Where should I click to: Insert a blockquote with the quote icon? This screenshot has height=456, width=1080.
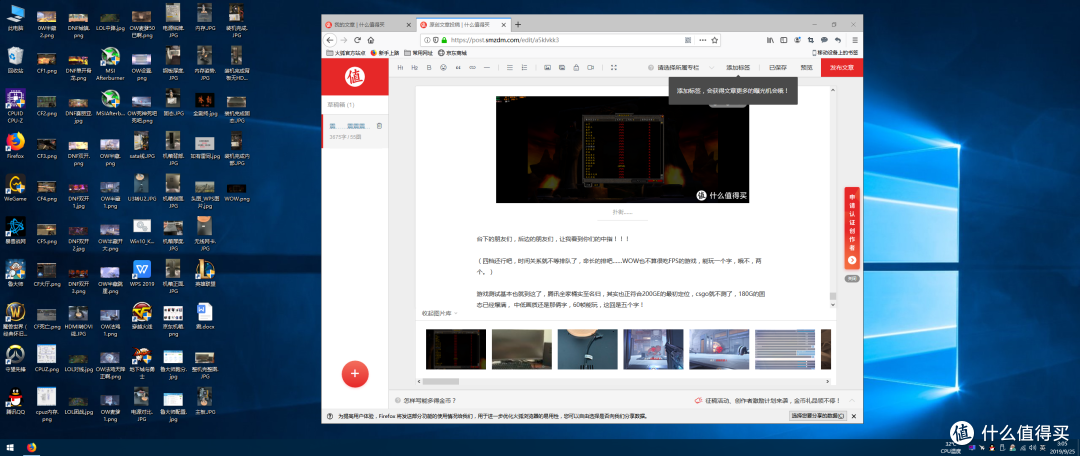pos(458,68)
